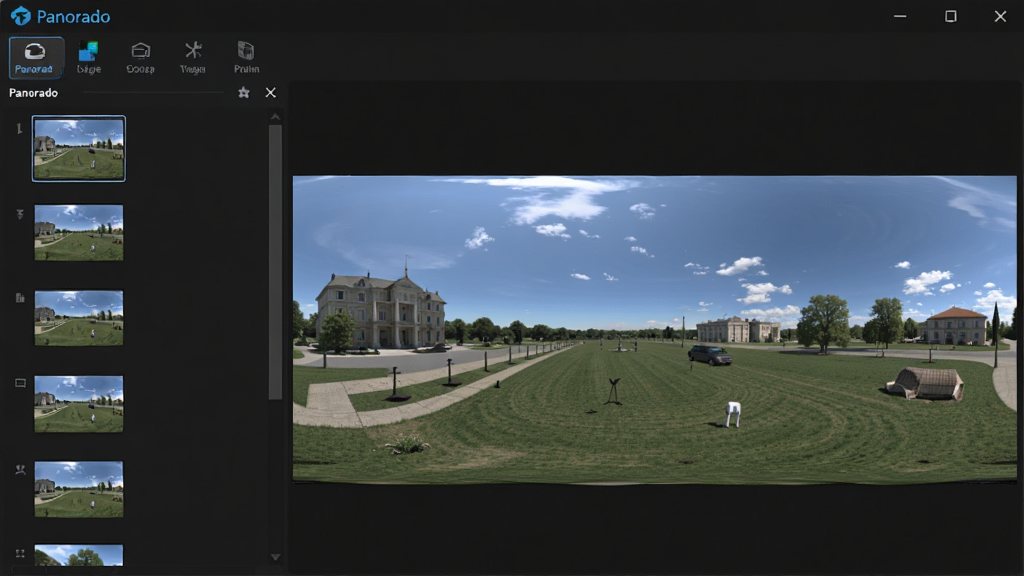Click the thumbnail list scrollbar handle
This screenshot has width=1024, height=576.
pyautogui.click(x=276, y=262)
